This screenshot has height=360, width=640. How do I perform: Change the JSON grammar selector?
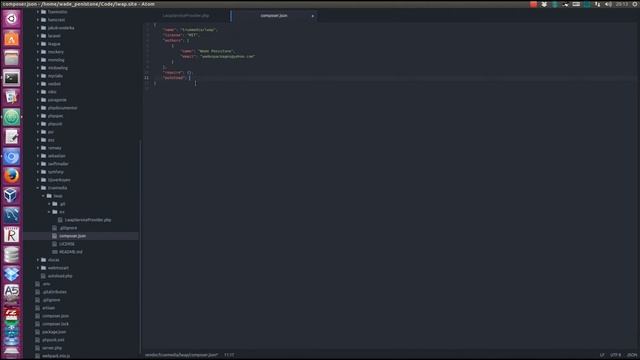click(x=632, y=355)
